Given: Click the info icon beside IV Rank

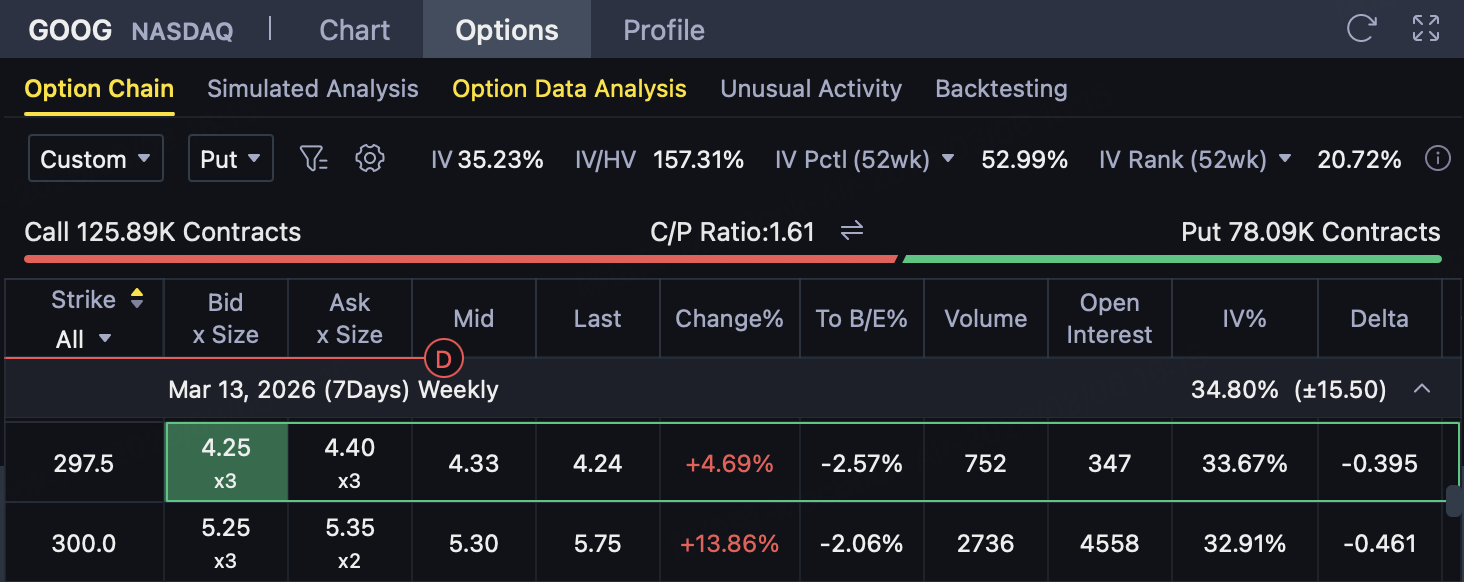Looking at the screenshot, I should coord(1437,159).
